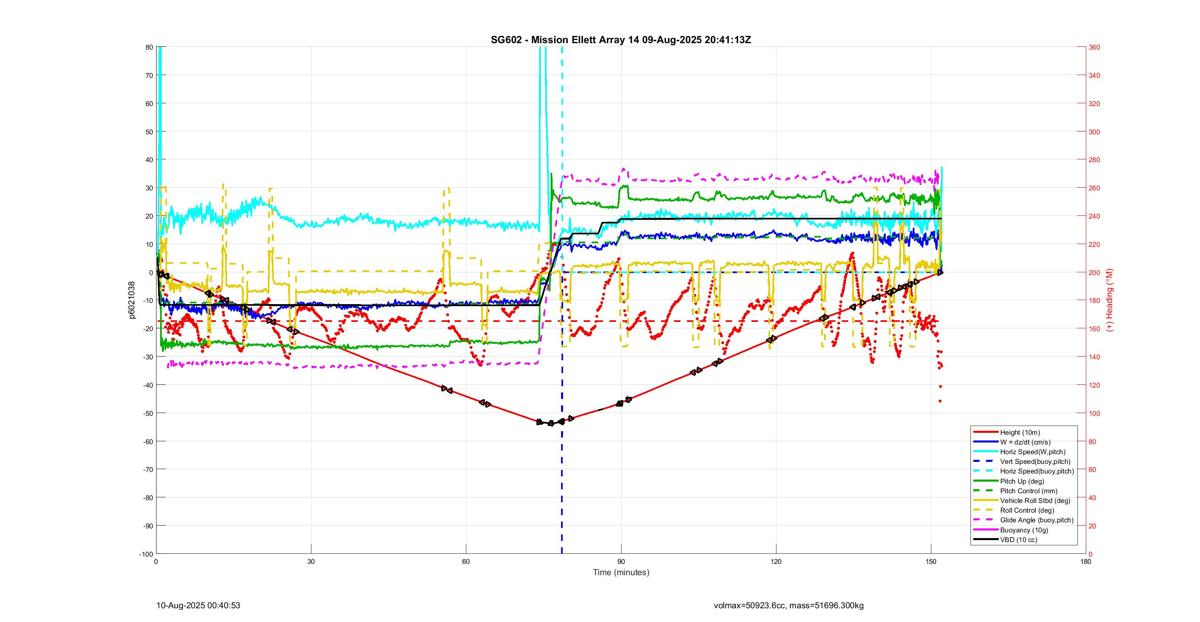Click the x-axis tick label '120'
1200x622 pixels.
click(x=776, y=561)
